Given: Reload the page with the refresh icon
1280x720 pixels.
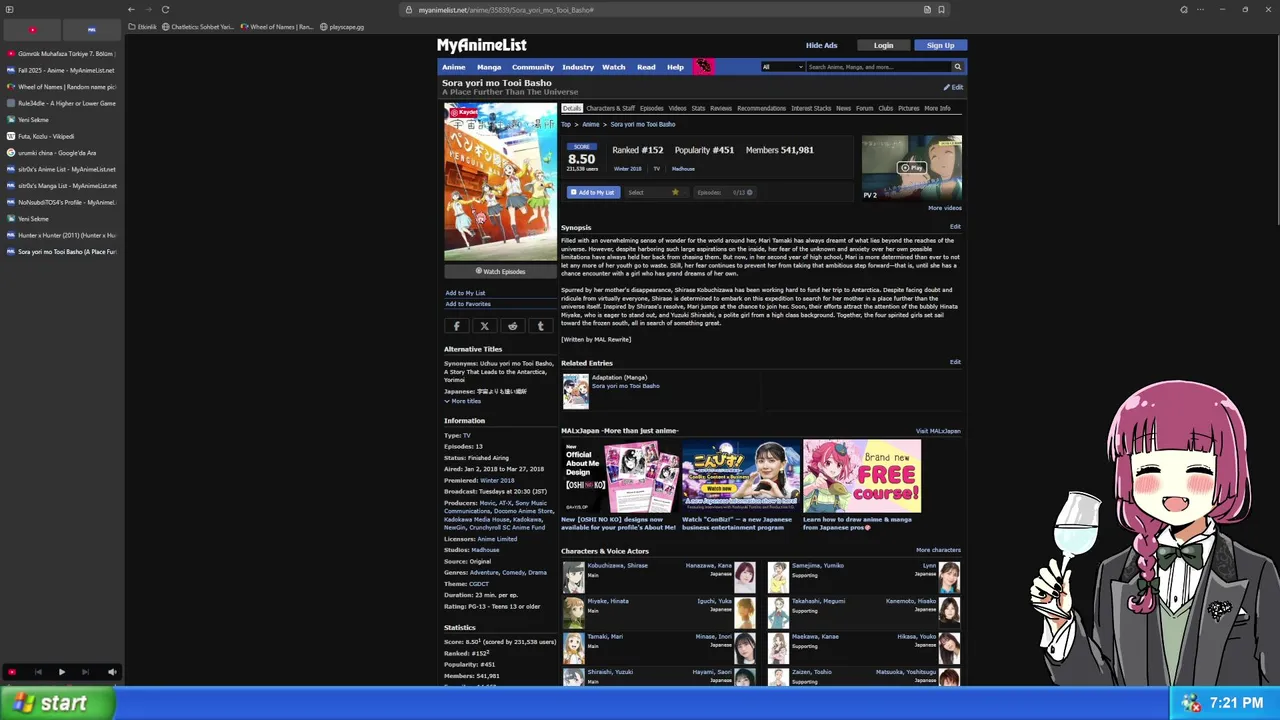Looking at the screenshot, I should 165,9.
